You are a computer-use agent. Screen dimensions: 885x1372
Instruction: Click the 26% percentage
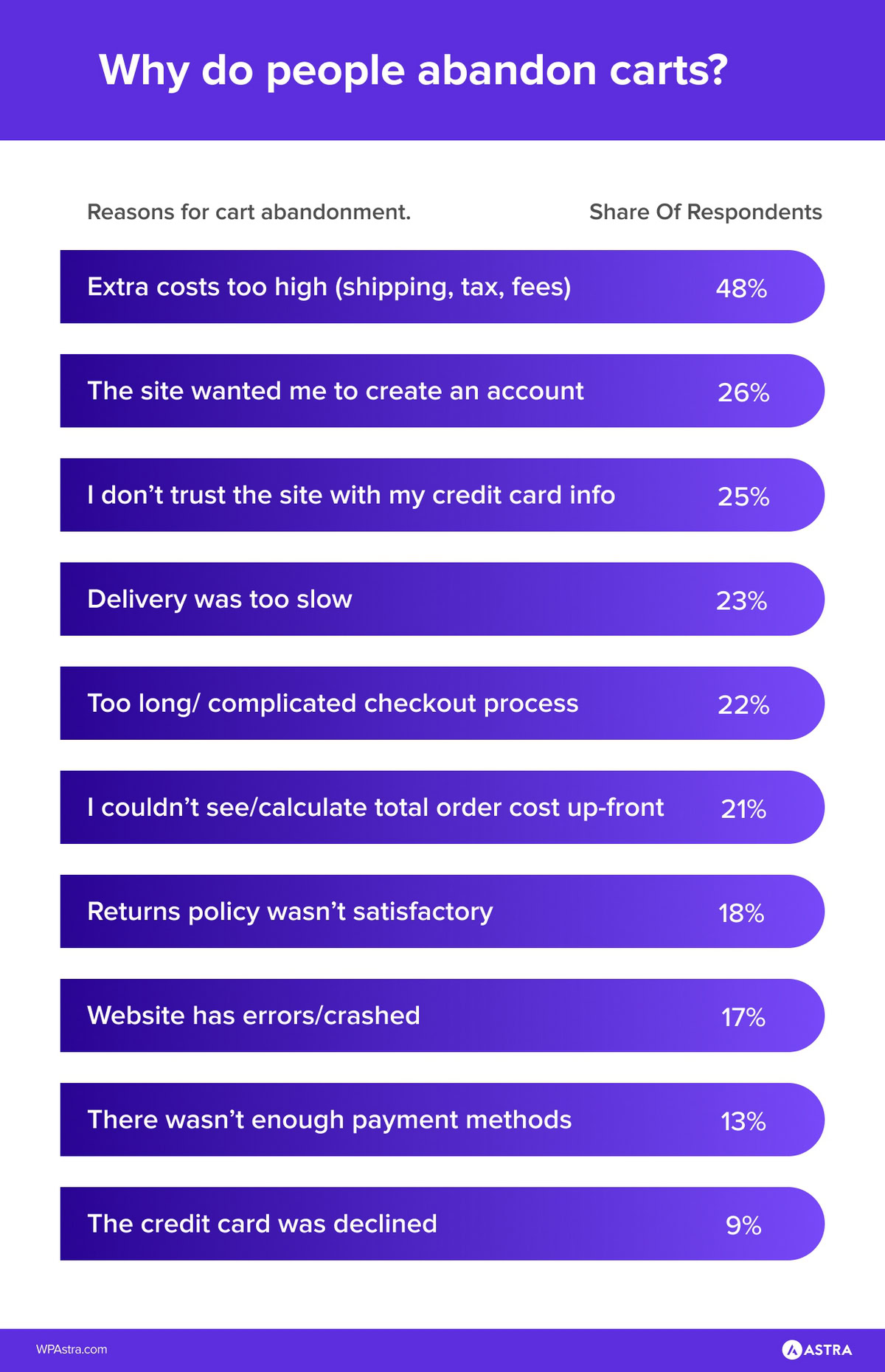743,392
